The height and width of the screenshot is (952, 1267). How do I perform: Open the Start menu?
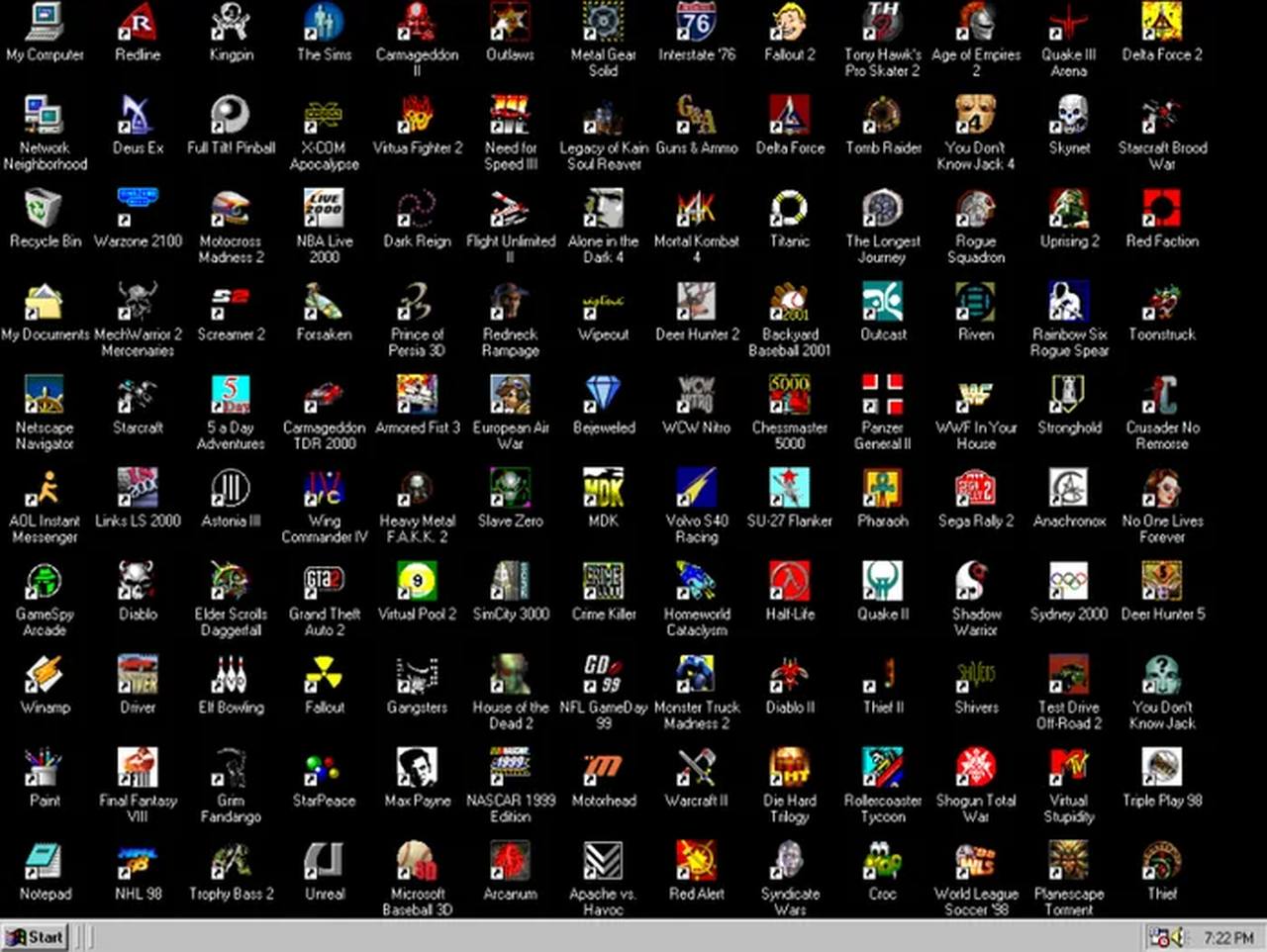35,936
